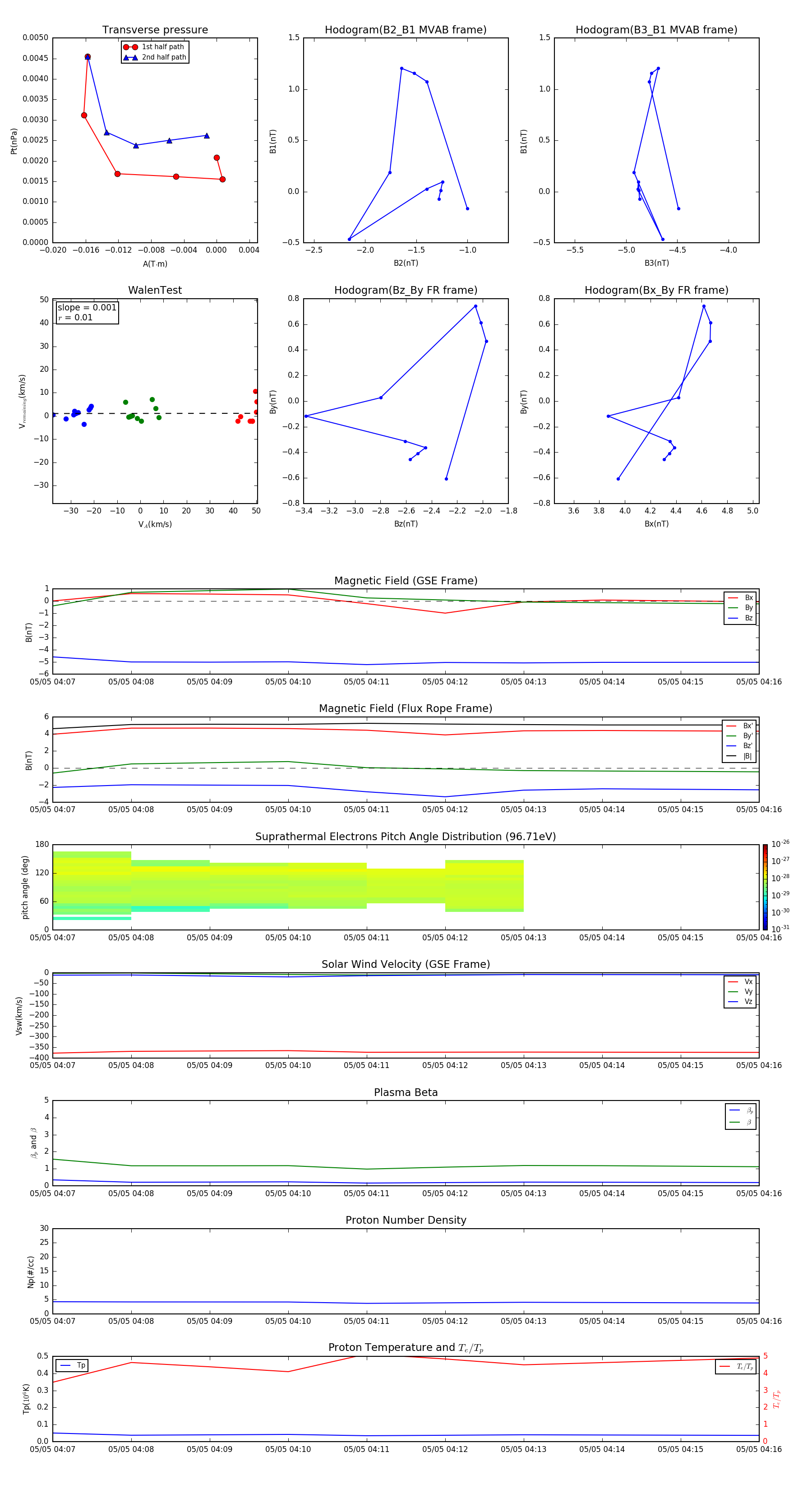
Task: Click the "Tp(10^6K)" axis label
Action: point(26,1399)
